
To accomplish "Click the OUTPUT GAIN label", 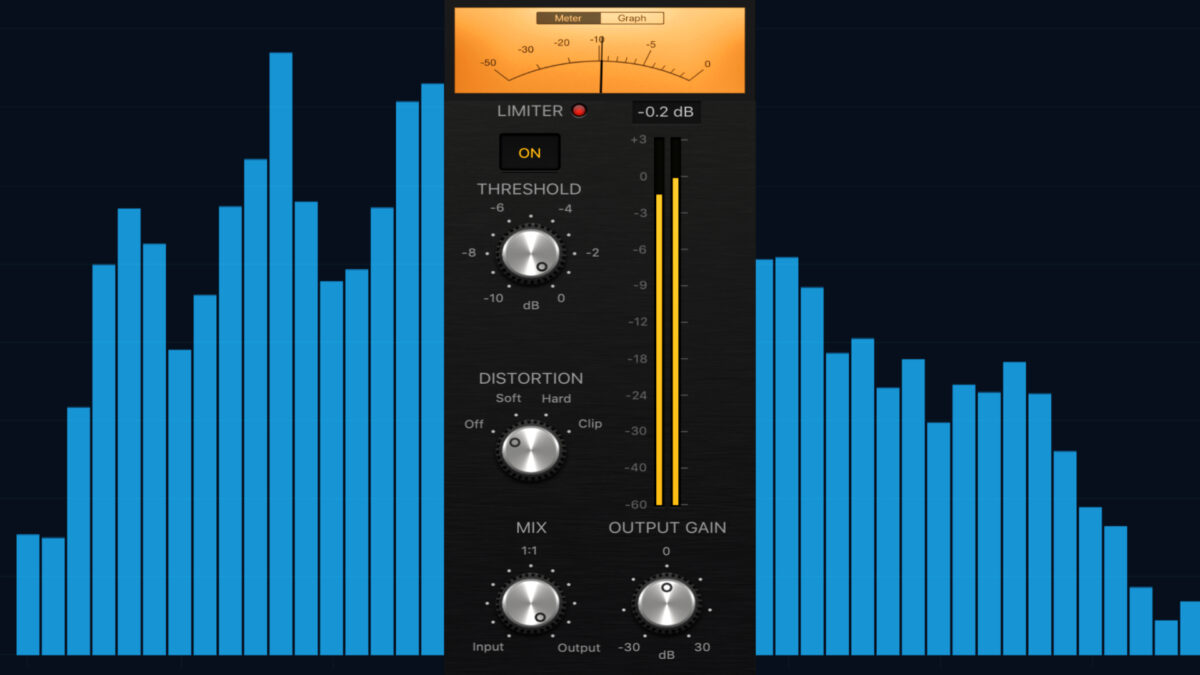I will [x=668, y=527].
